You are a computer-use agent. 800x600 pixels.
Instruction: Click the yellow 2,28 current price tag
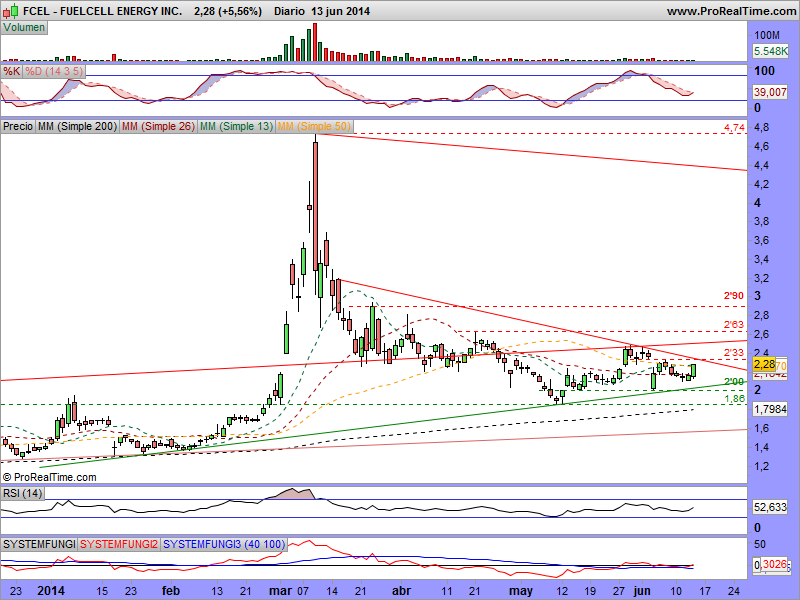pyautogui.click(x=764, y=364)
